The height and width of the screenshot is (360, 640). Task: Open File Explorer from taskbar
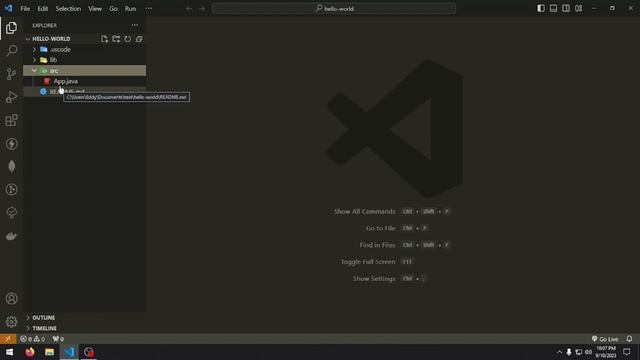[x=49, y=352]
